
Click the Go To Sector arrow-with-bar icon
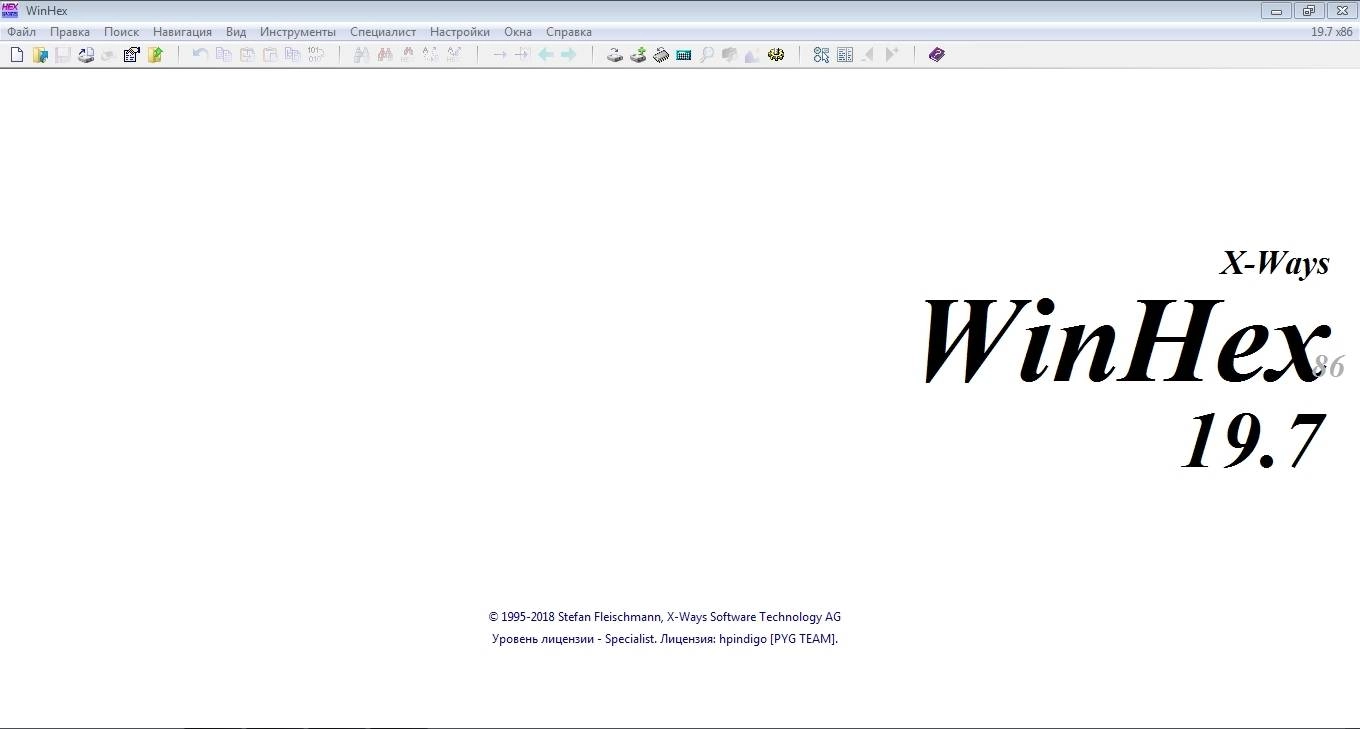pyautogui.click(x=522, y=55)
